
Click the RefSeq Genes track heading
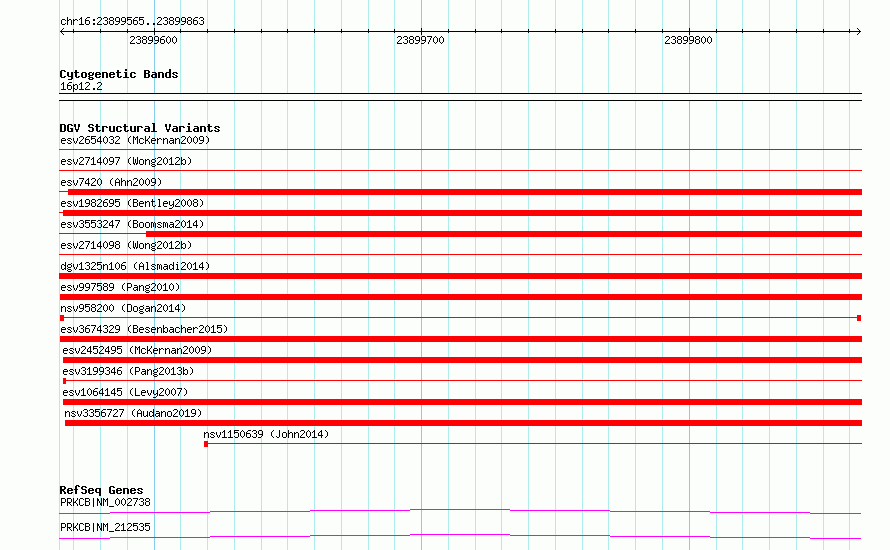click(102, 490)
